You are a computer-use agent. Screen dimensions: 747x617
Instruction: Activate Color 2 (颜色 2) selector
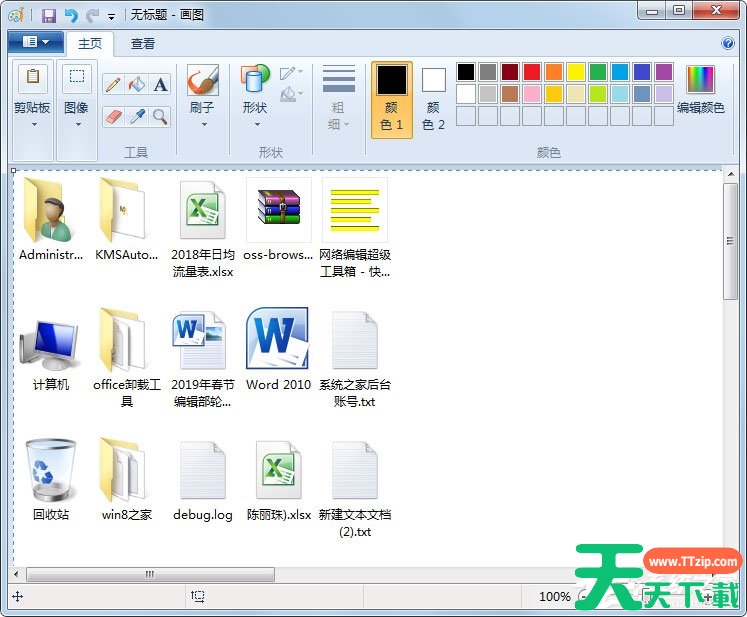[433, 98]
